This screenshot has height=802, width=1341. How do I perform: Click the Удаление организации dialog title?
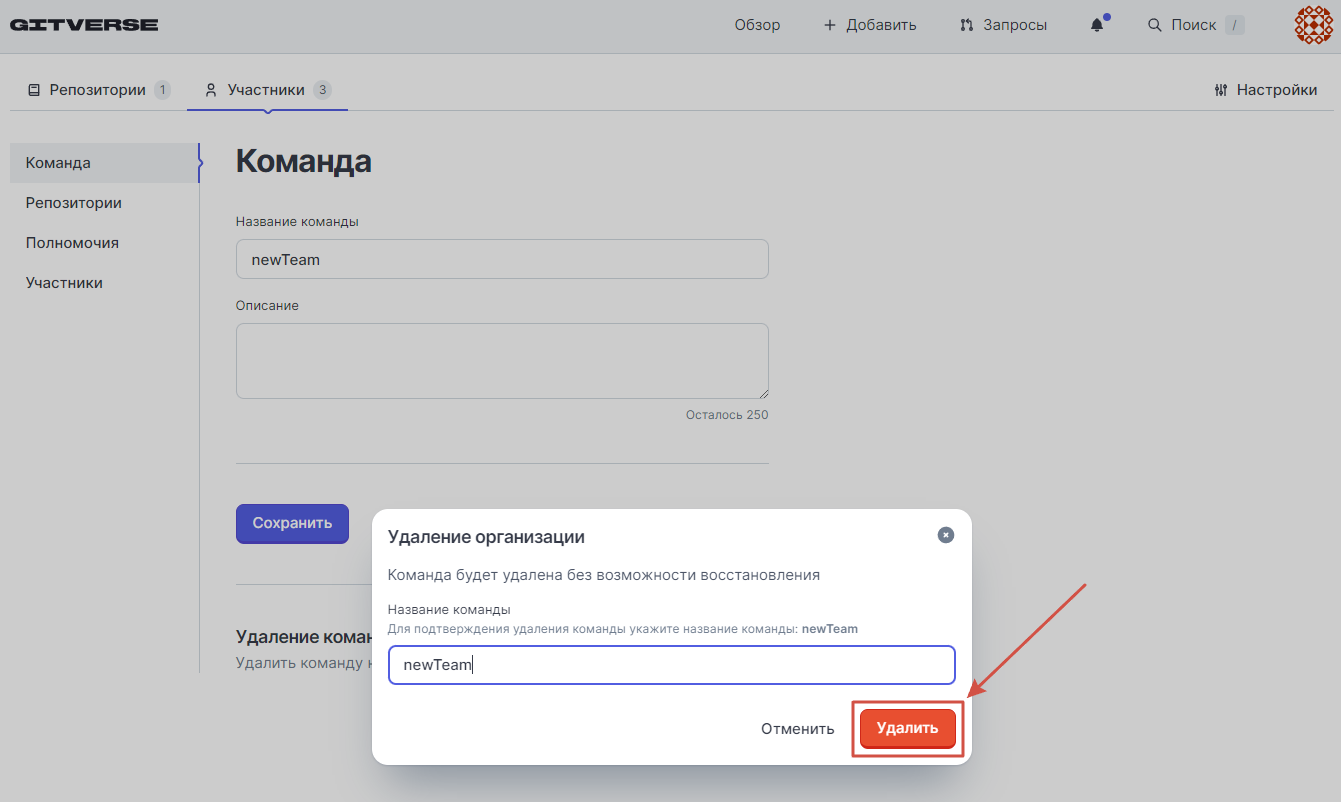(486, 537)
